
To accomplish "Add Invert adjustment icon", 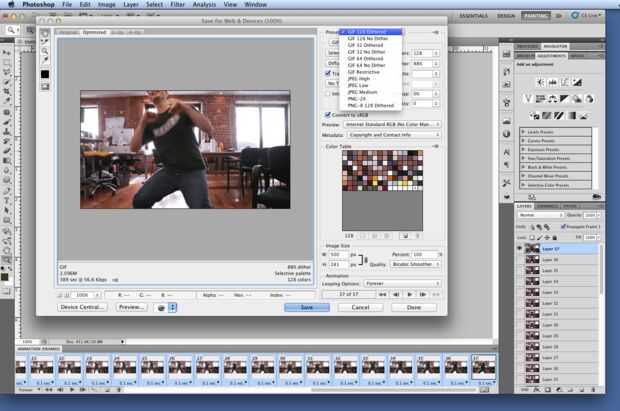I will [535, 116].
